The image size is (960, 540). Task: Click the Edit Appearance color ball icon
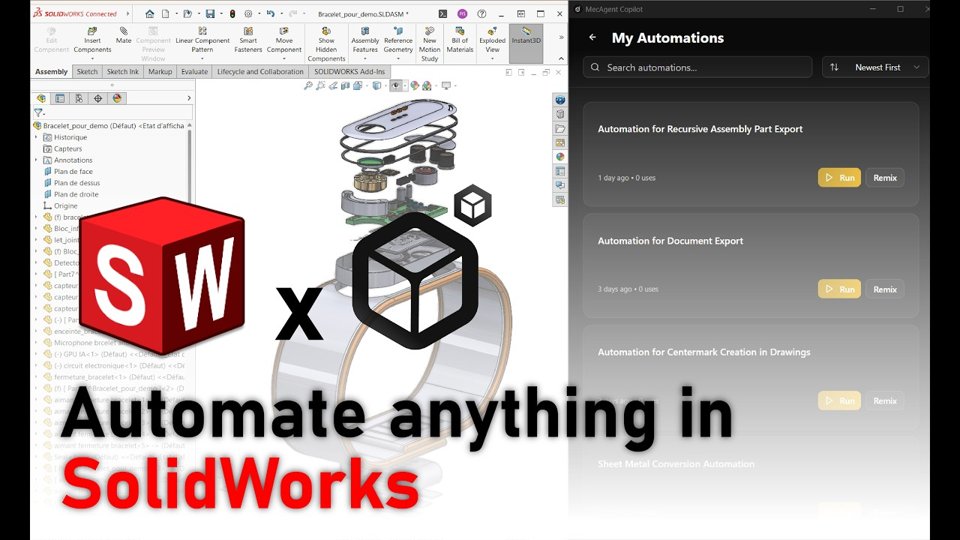click(414, 86)
